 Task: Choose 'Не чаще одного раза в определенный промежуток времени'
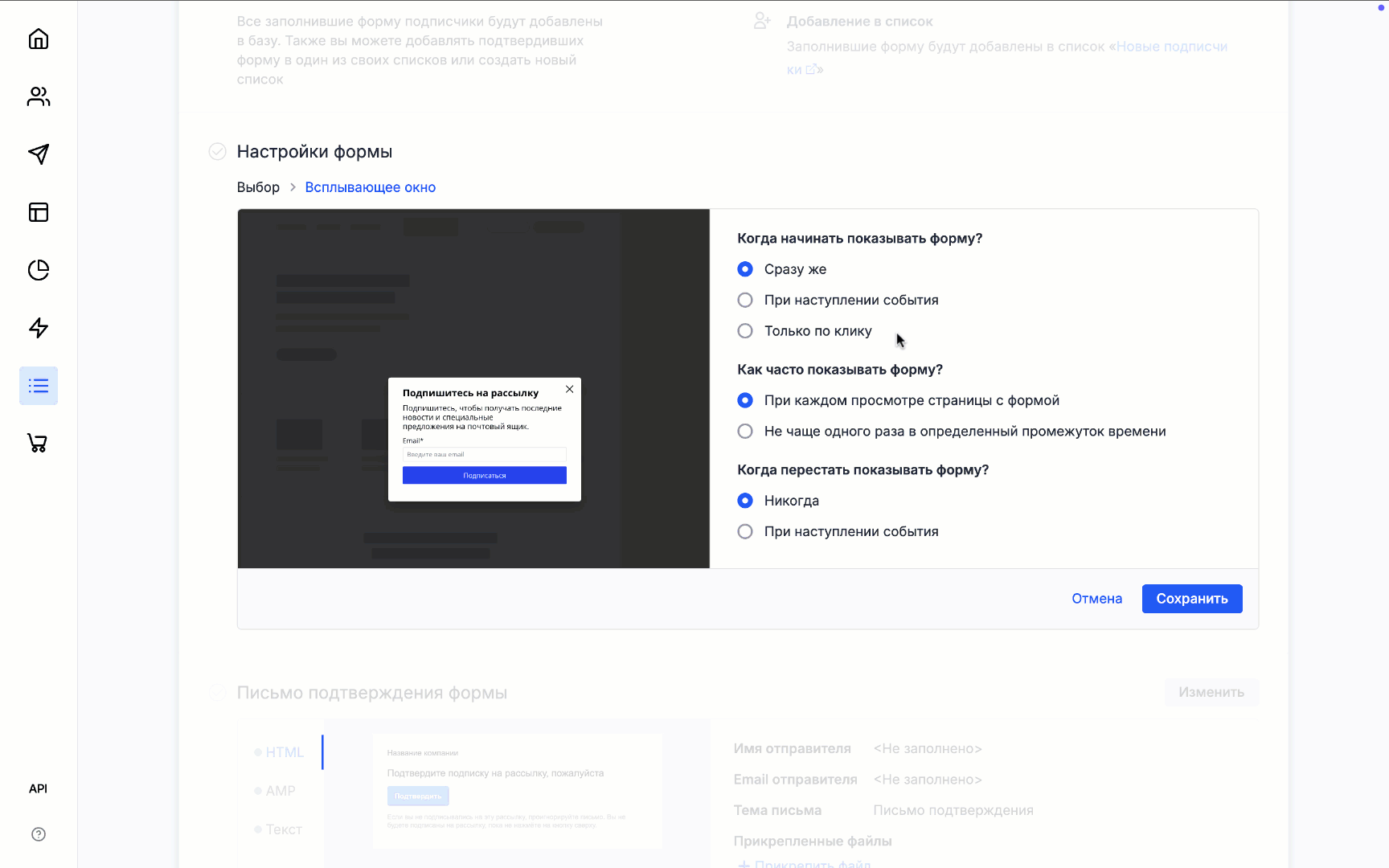click(x=744, y=431)
